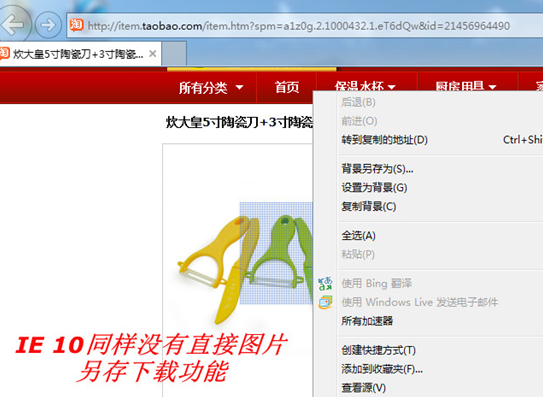543x397 pixels.
Task: Click 前进(O) in context menu
Action: [359, 121]
